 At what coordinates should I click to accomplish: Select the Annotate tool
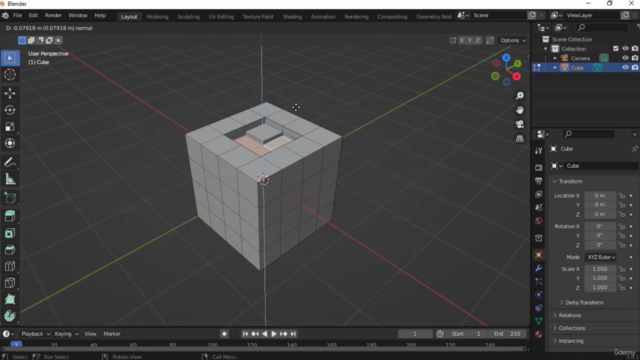[x=10, y=162]
